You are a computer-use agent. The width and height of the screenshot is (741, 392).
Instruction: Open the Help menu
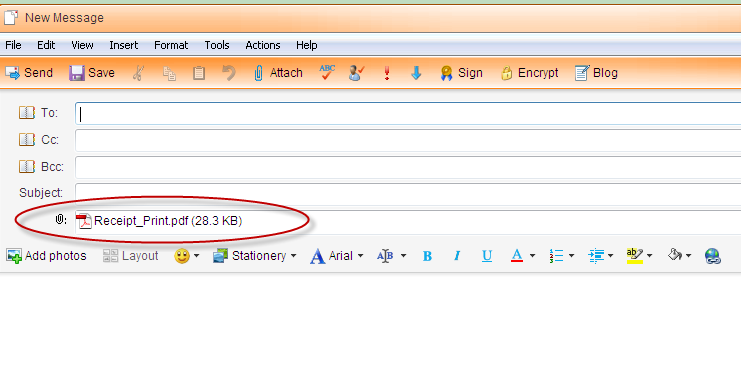click(x=307, y=45)
